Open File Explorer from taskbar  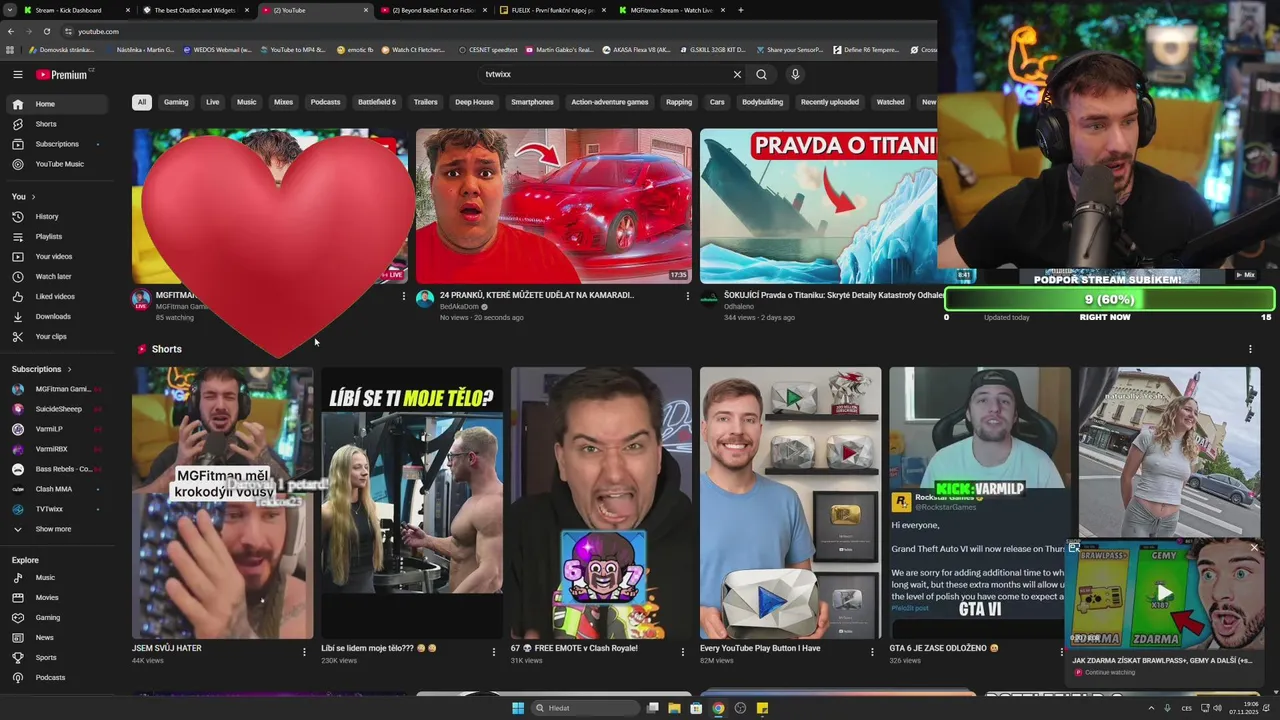coord(674,708)
